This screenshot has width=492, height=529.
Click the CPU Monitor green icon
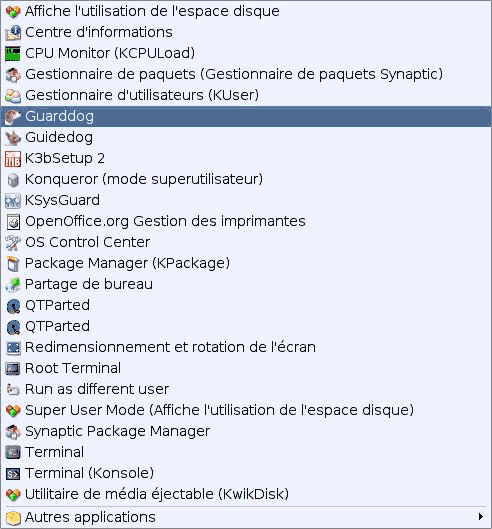pos(13,54)
